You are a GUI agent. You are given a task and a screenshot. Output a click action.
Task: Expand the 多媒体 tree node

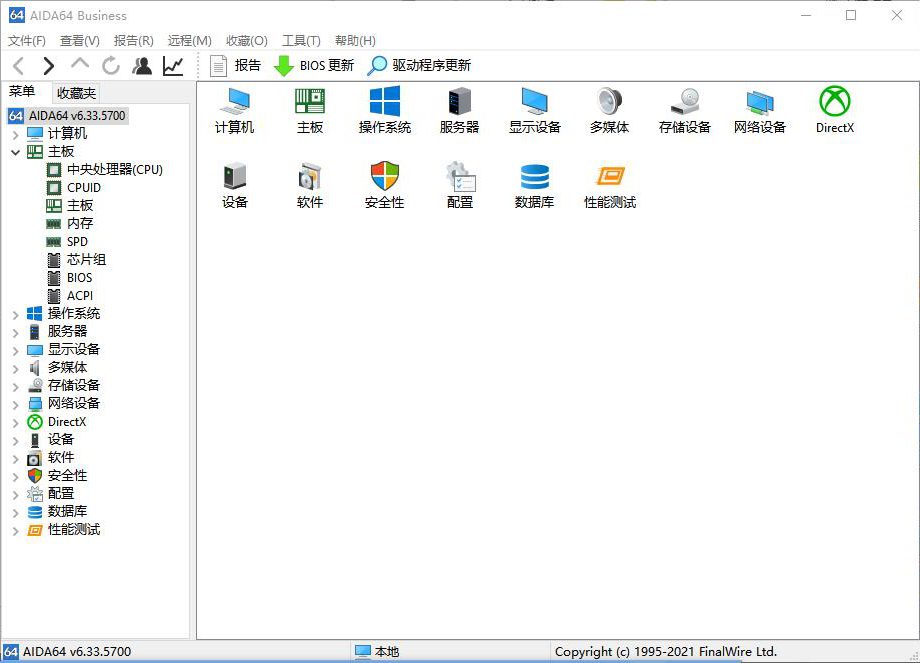click(15, 368)
